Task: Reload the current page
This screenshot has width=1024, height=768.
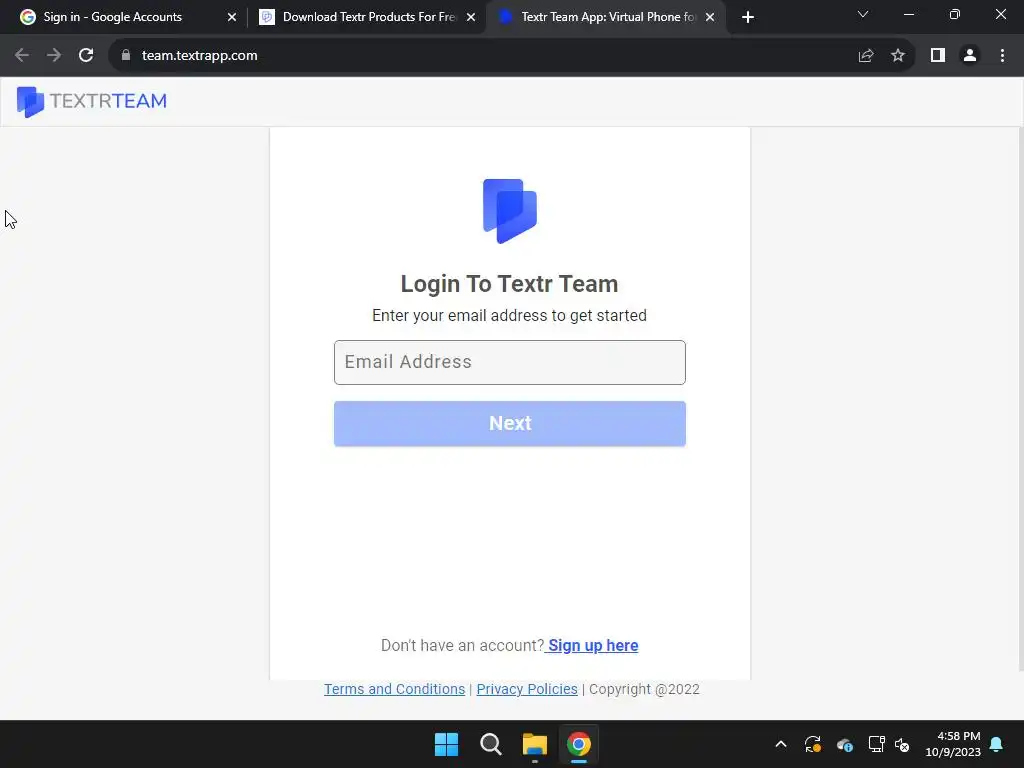Action: [86, 56]
